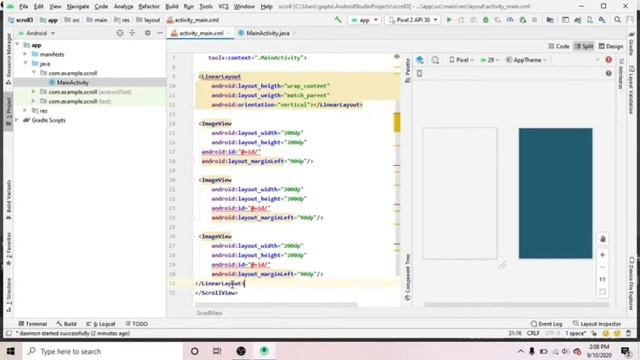Viewport: 640px width, 360px height.
Task: Click the design surface layers icon
Action: click(420, 60)
